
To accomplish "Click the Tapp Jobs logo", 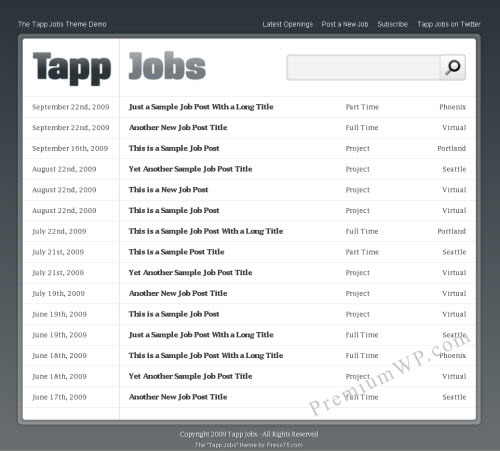I will [119, 68].
